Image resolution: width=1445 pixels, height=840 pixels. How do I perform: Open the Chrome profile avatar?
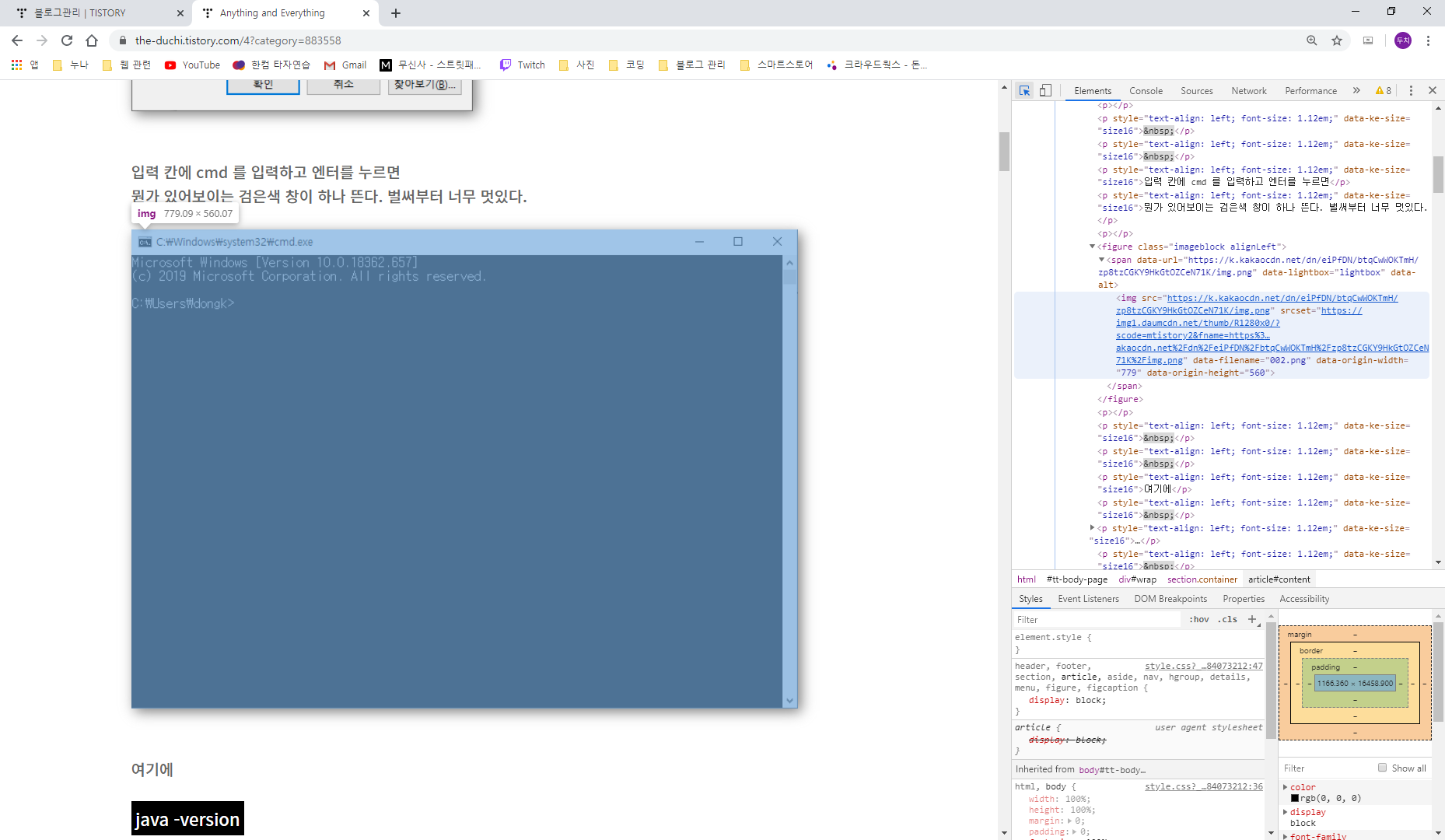click(x=1403, y=40)
